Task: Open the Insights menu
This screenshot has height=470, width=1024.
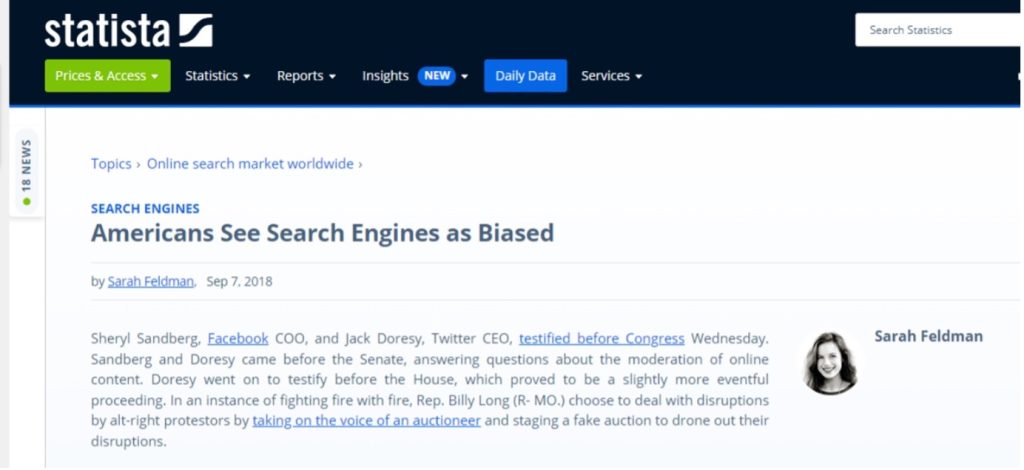Action: tap(385, 76)
